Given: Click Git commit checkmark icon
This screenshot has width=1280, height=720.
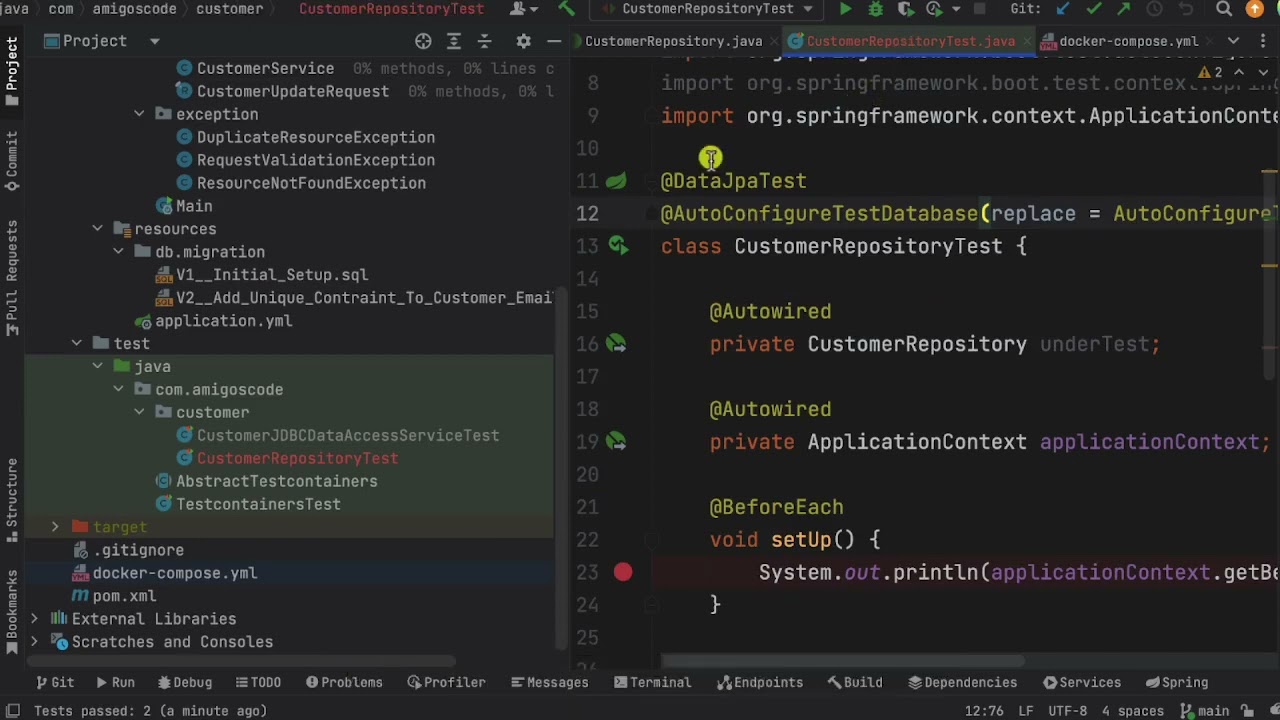Looking at the screenshot, I should pyautogui.click(x=1094, y=9).
